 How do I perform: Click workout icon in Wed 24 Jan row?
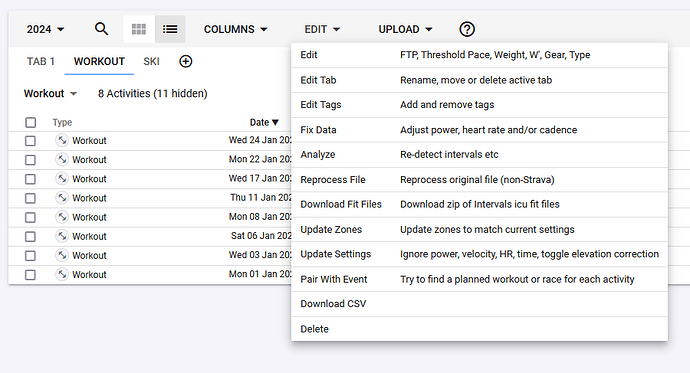[x=62, y=140]
